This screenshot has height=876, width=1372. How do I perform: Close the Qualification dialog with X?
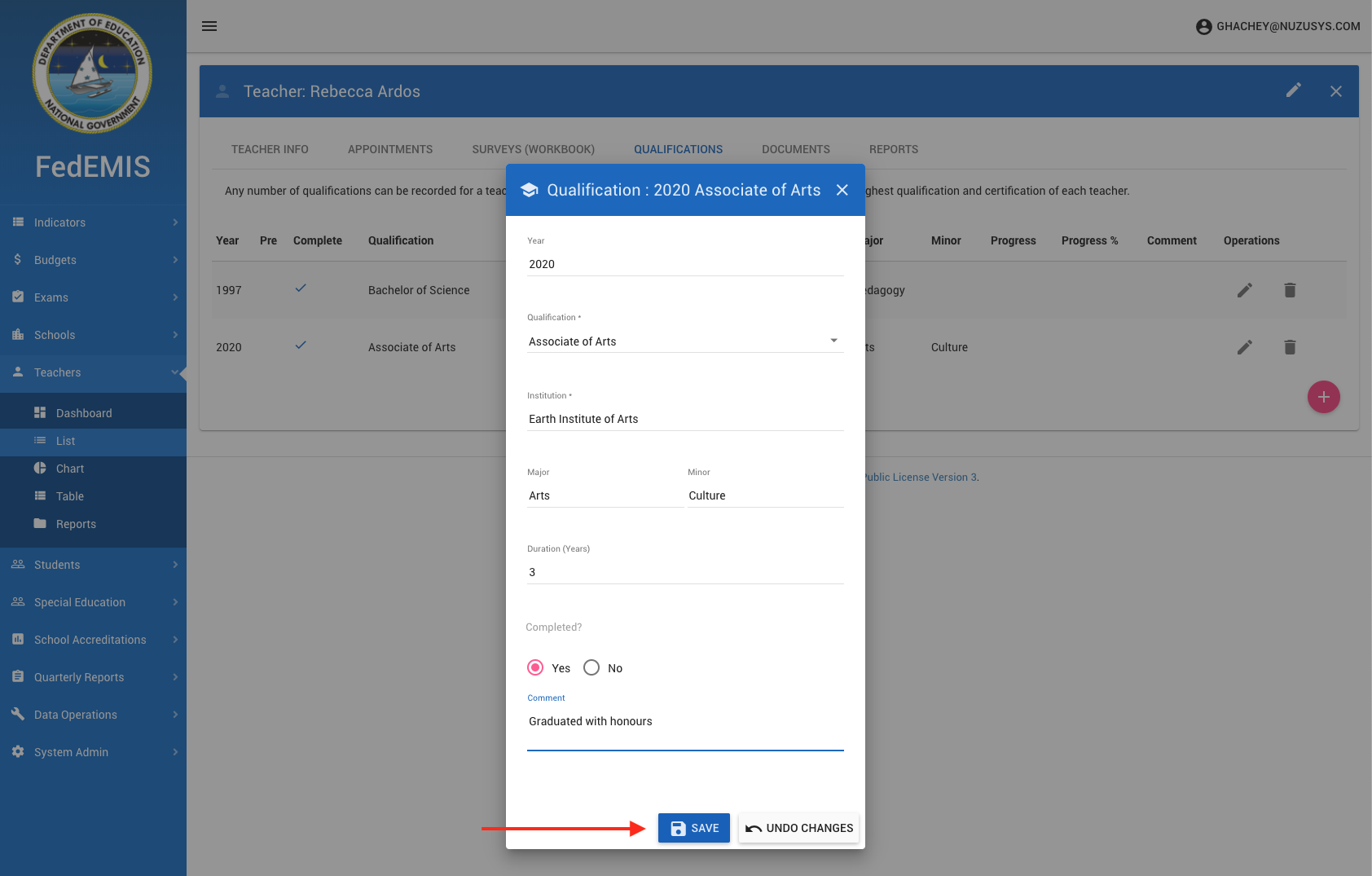(842, 190)
